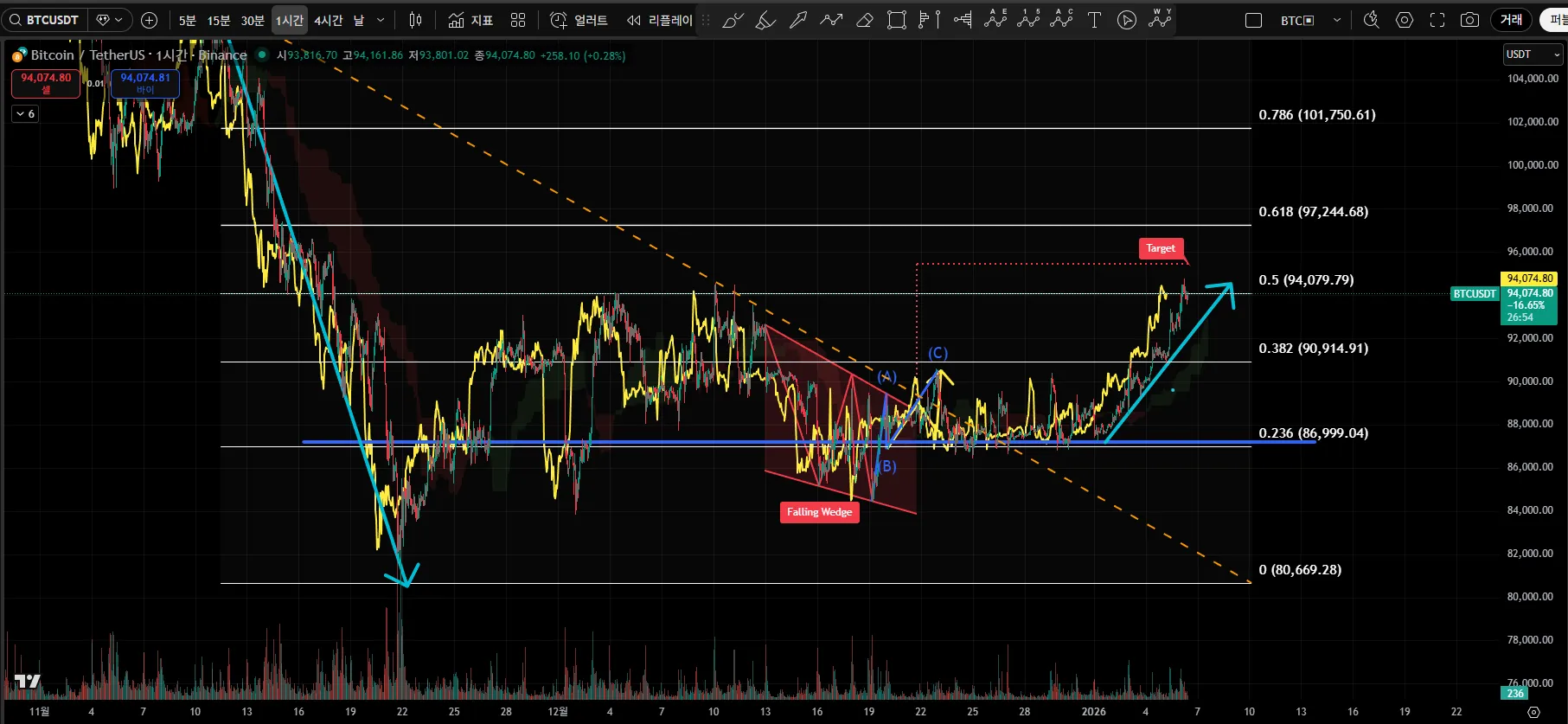
Task: Click the blue 바이 buy price button
Action: (145, 83)
